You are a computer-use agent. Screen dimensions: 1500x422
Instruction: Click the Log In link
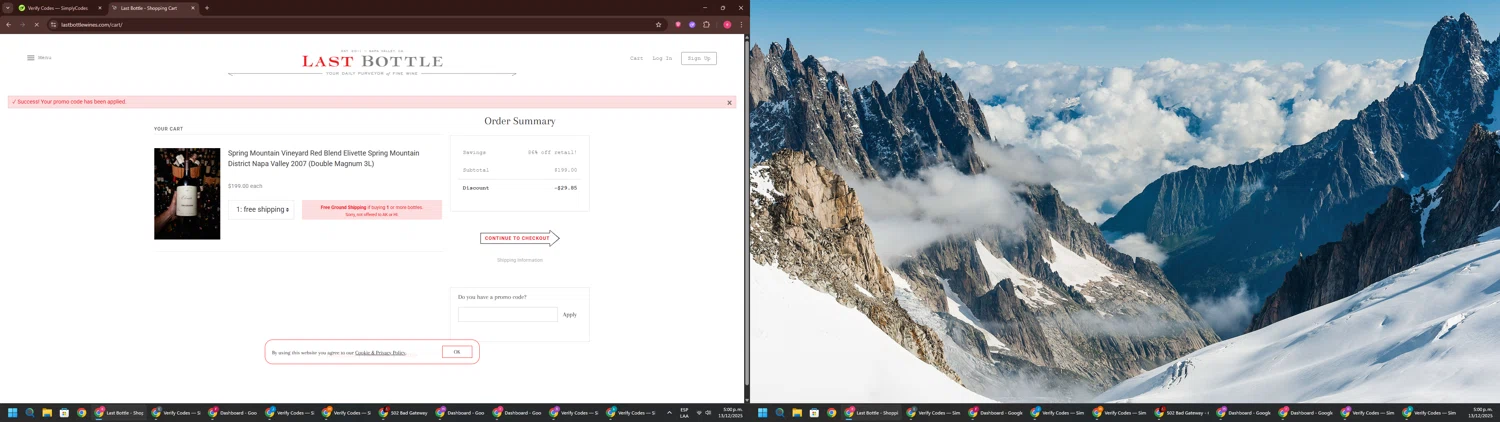pyautogui.click(x=662, y=58)
